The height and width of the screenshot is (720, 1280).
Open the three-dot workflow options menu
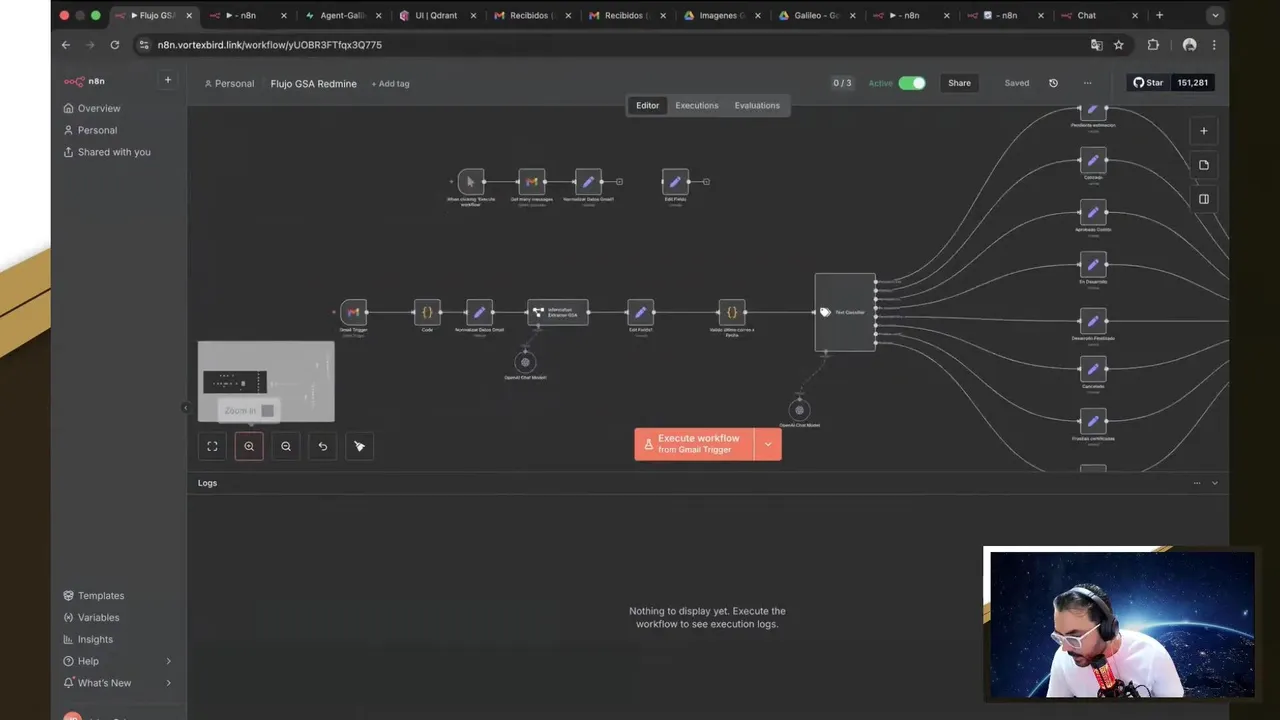1087,83
